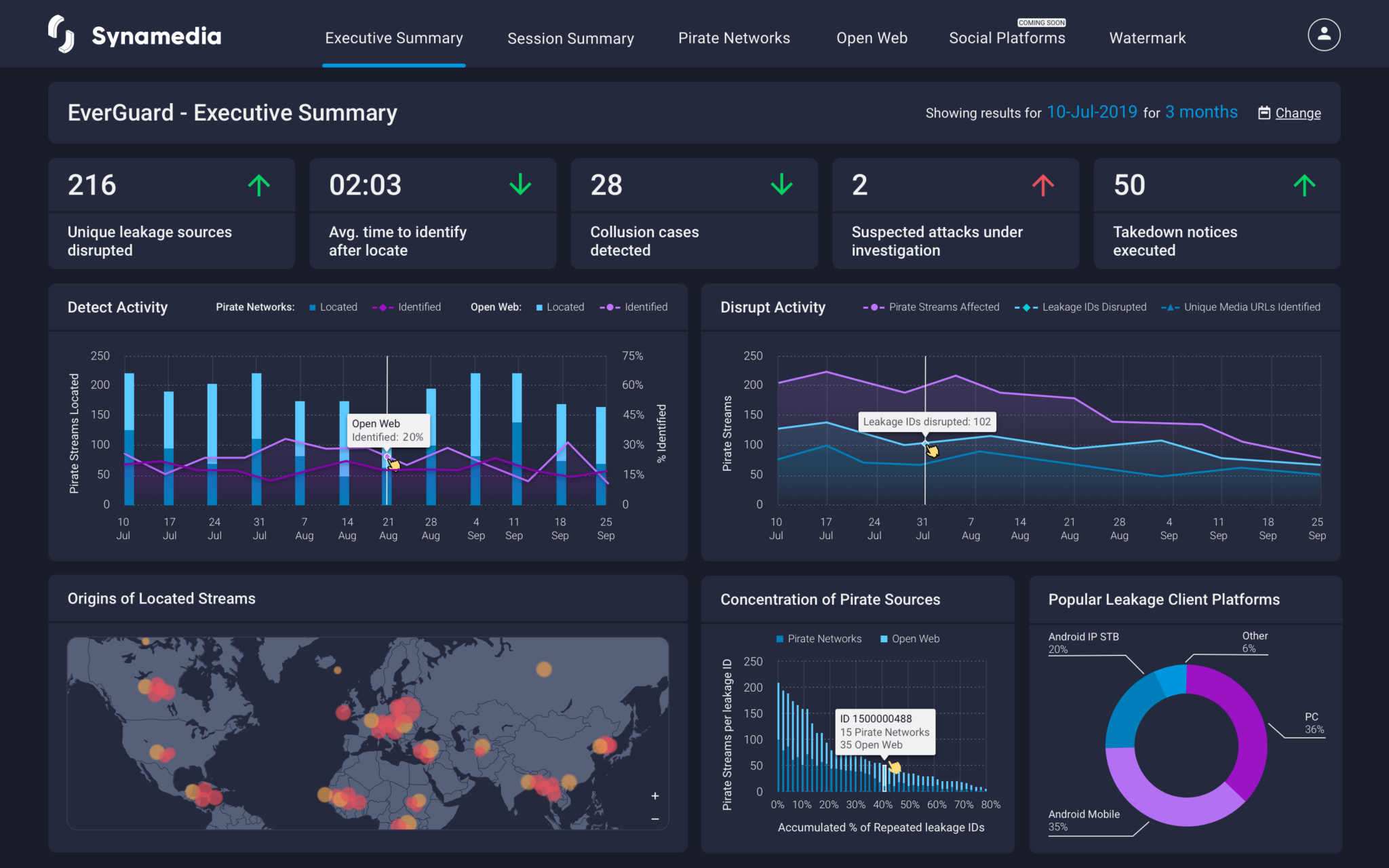
Task: Click the 10 Jul bar in Detect Activity
Action: click(129, 439)
